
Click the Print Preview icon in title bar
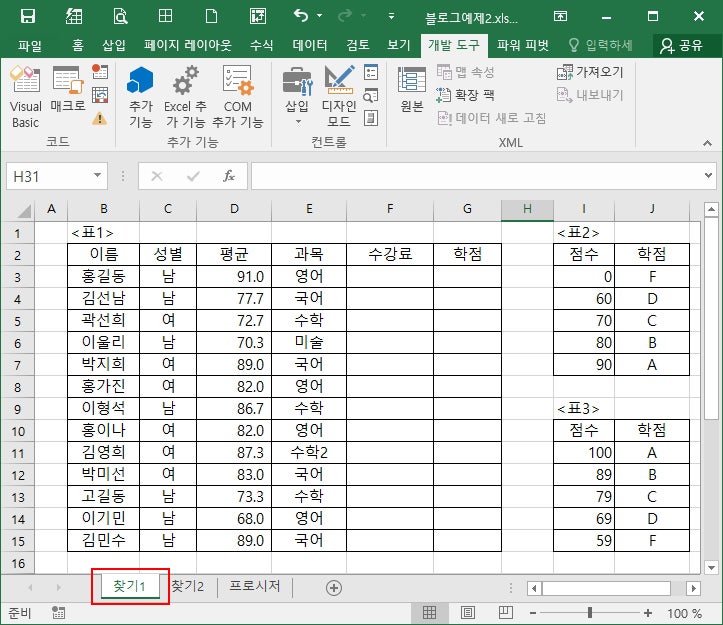pyautogui.click(x=120, y=17)
